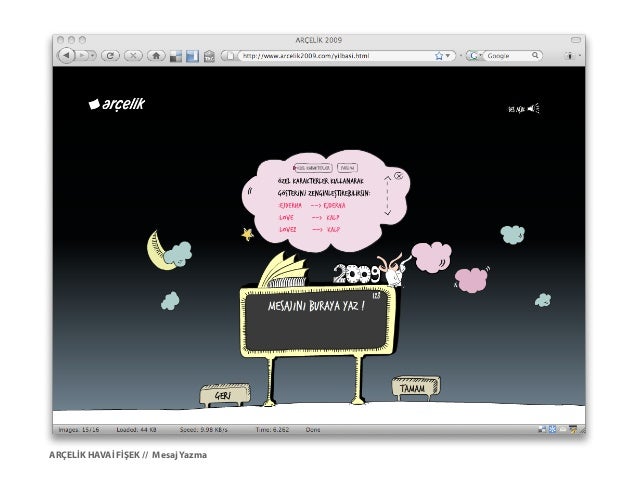Click the trash-bin style toolbar icon
The height and width of the screenshot is (479, 638).
tap(209, 56)
